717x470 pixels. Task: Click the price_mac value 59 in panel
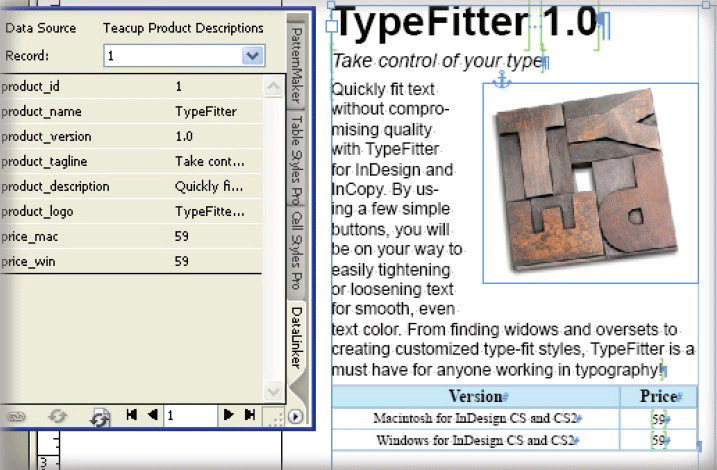tap(182, 236)
